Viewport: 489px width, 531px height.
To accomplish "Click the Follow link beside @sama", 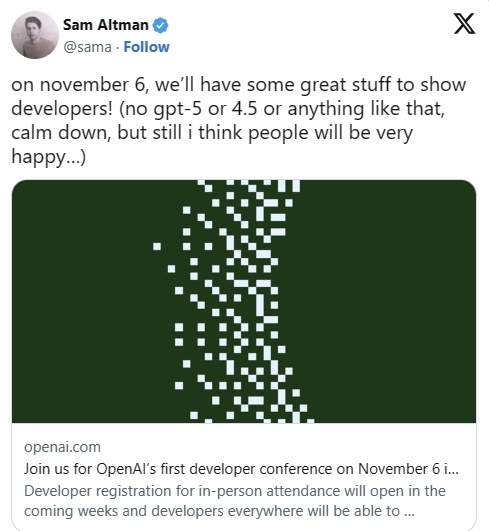I will point(146,47).
